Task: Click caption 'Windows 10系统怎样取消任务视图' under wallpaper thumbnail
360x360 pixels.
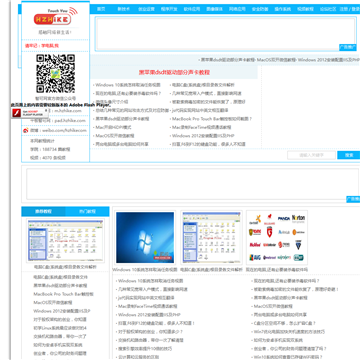Action: coord(145,270)
